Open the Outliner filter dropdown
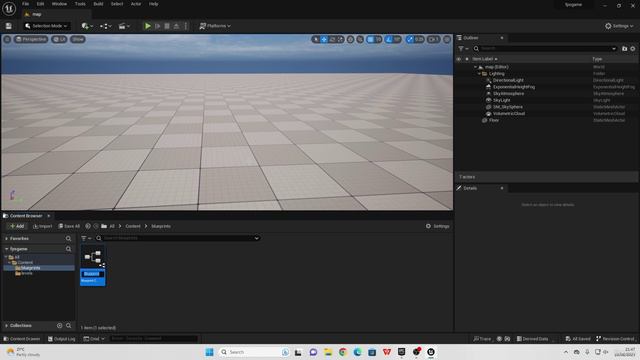This screenshot has width=640, height=360. (x=463, y=49)
